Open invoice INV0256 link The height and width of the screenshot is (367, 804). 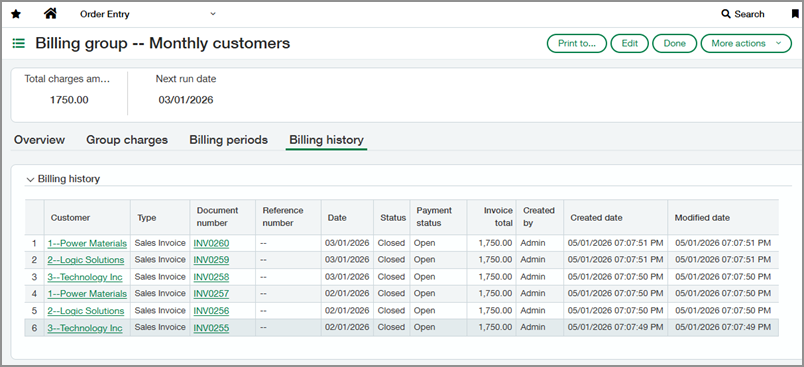click(211, 311)
